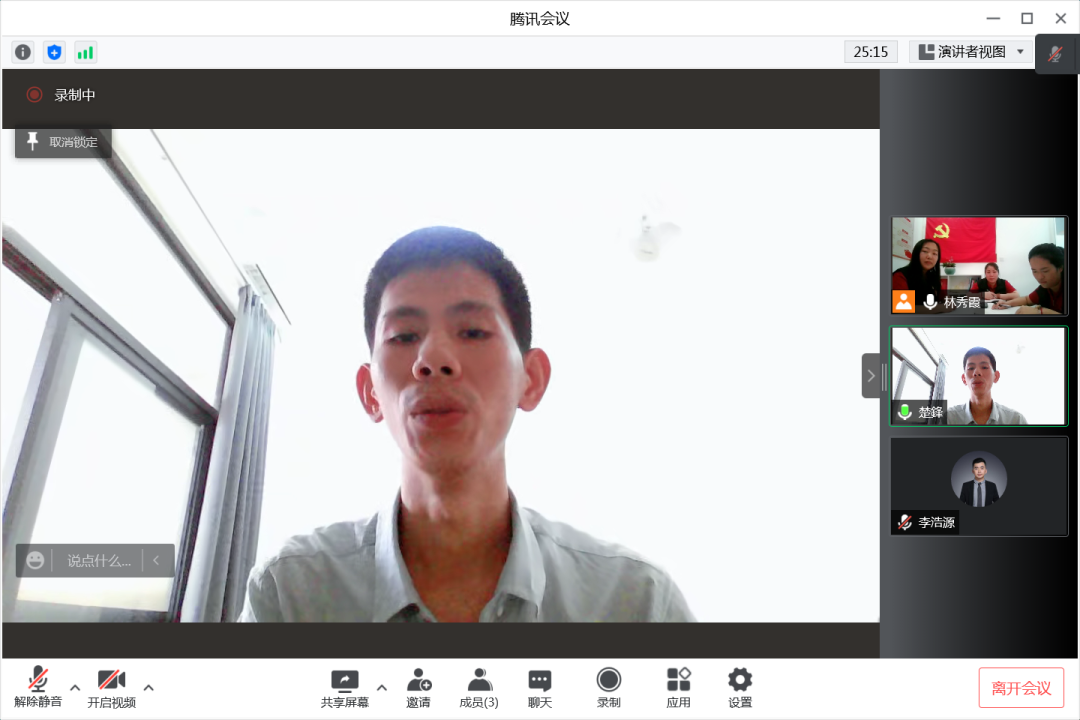Viewport: 1080px width, 720px height.
Task: Open the Chat (聊天) window
Action: (540, 688)
